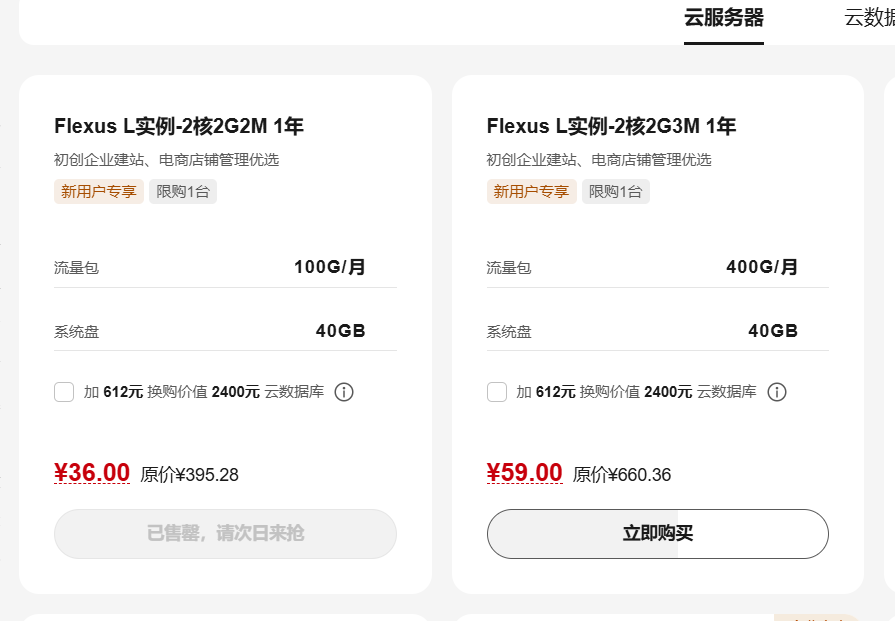Viewport: 895px width, 621px height.
Task: Check 612元 database add-on for 2G2M plan
Action: pos(64,392)
